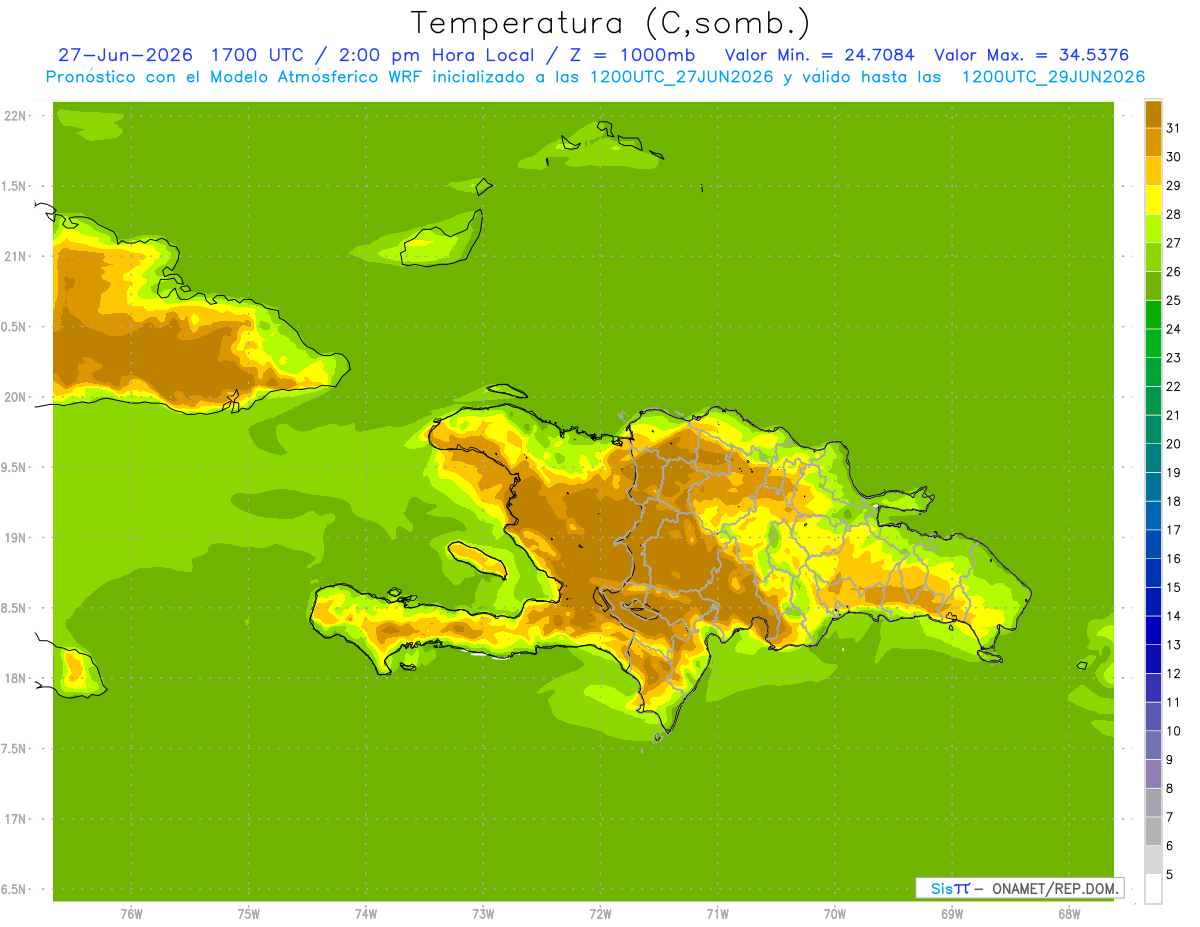Viewport: 1200px width, 927px height.
Task: Select the valid-until time '1200UTC_29JUN2026'
Action: pyautogui.click(x=1053, y=77)
